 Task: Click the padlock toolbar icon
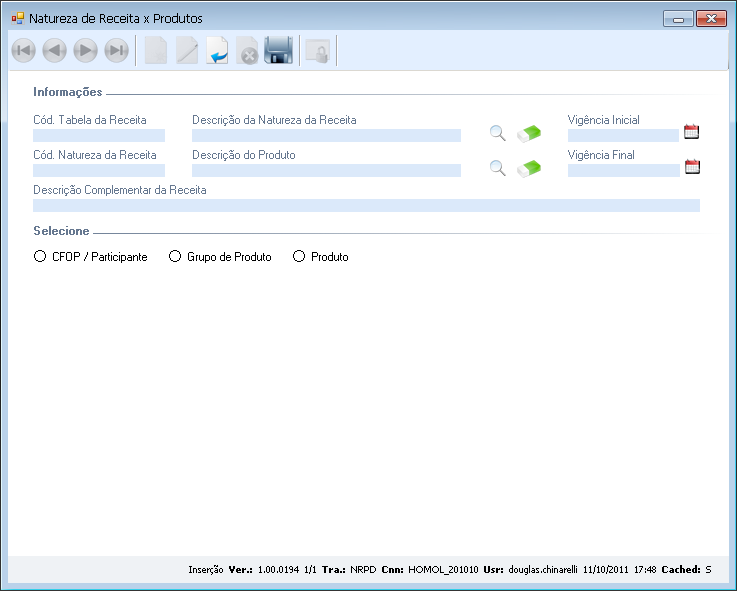coord(318,51)
